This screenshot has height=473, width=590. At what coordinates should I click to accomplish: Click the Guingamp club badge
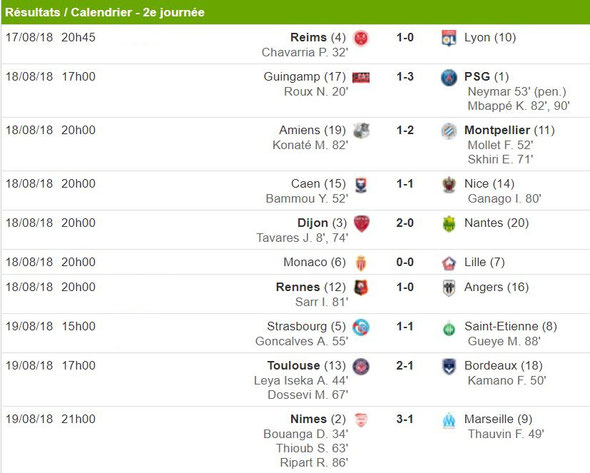[x=361, y=78]
